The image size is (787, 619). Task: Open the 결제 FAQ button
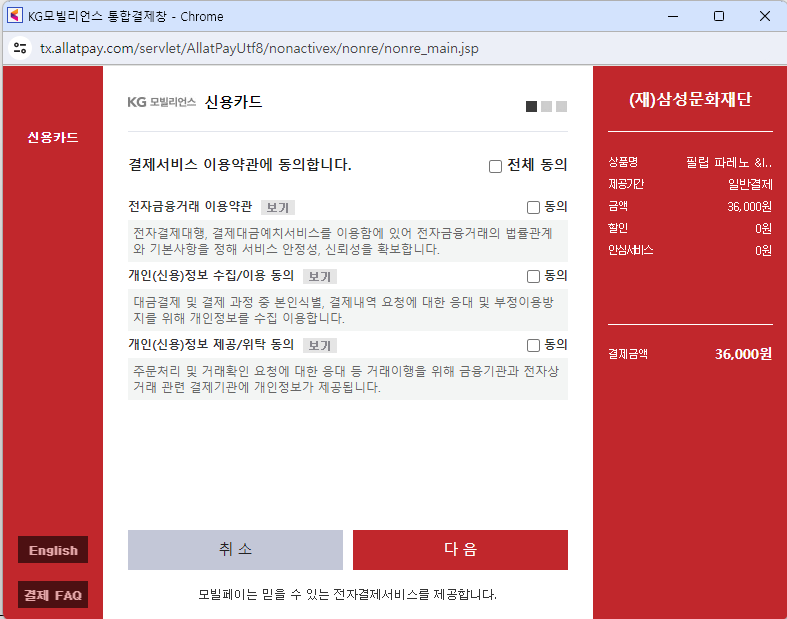53,594
